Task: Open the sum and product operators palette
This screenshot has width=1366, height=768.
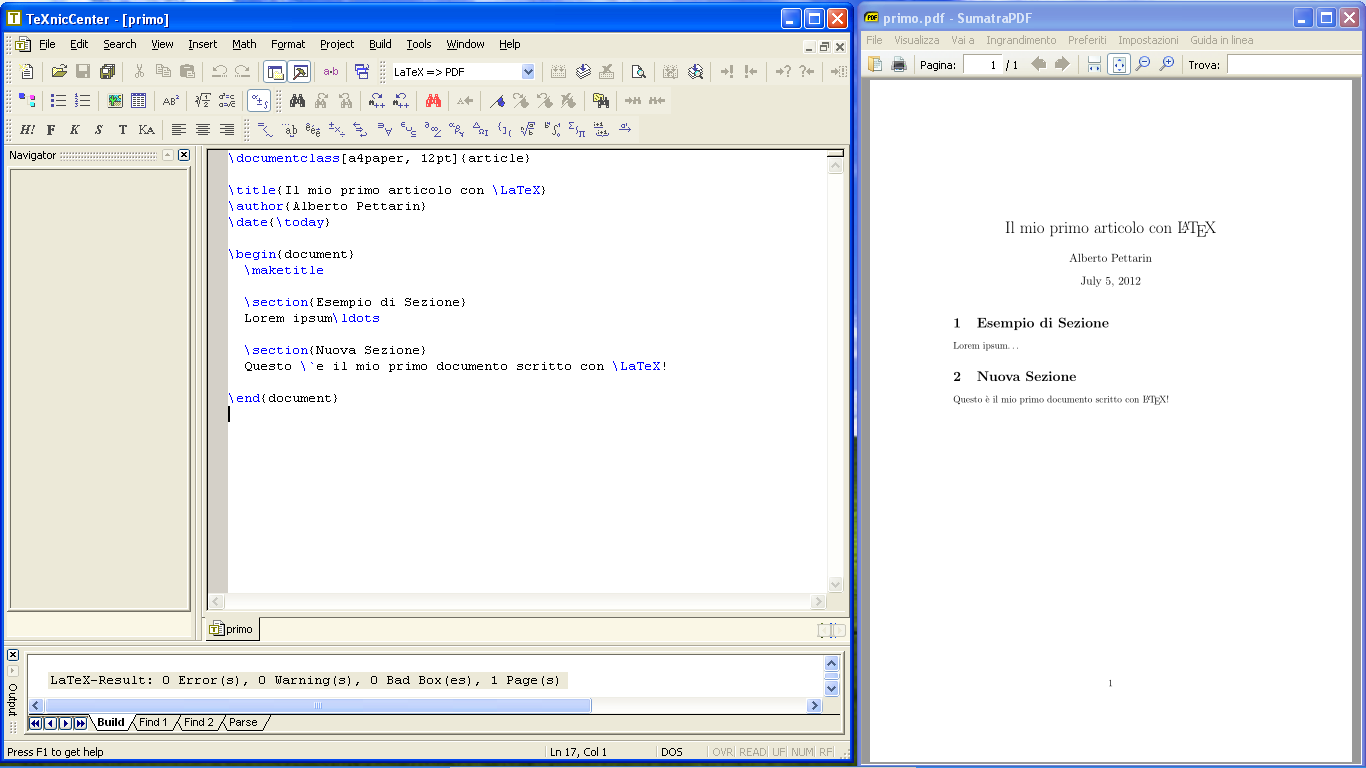Action: click(577, 129)
